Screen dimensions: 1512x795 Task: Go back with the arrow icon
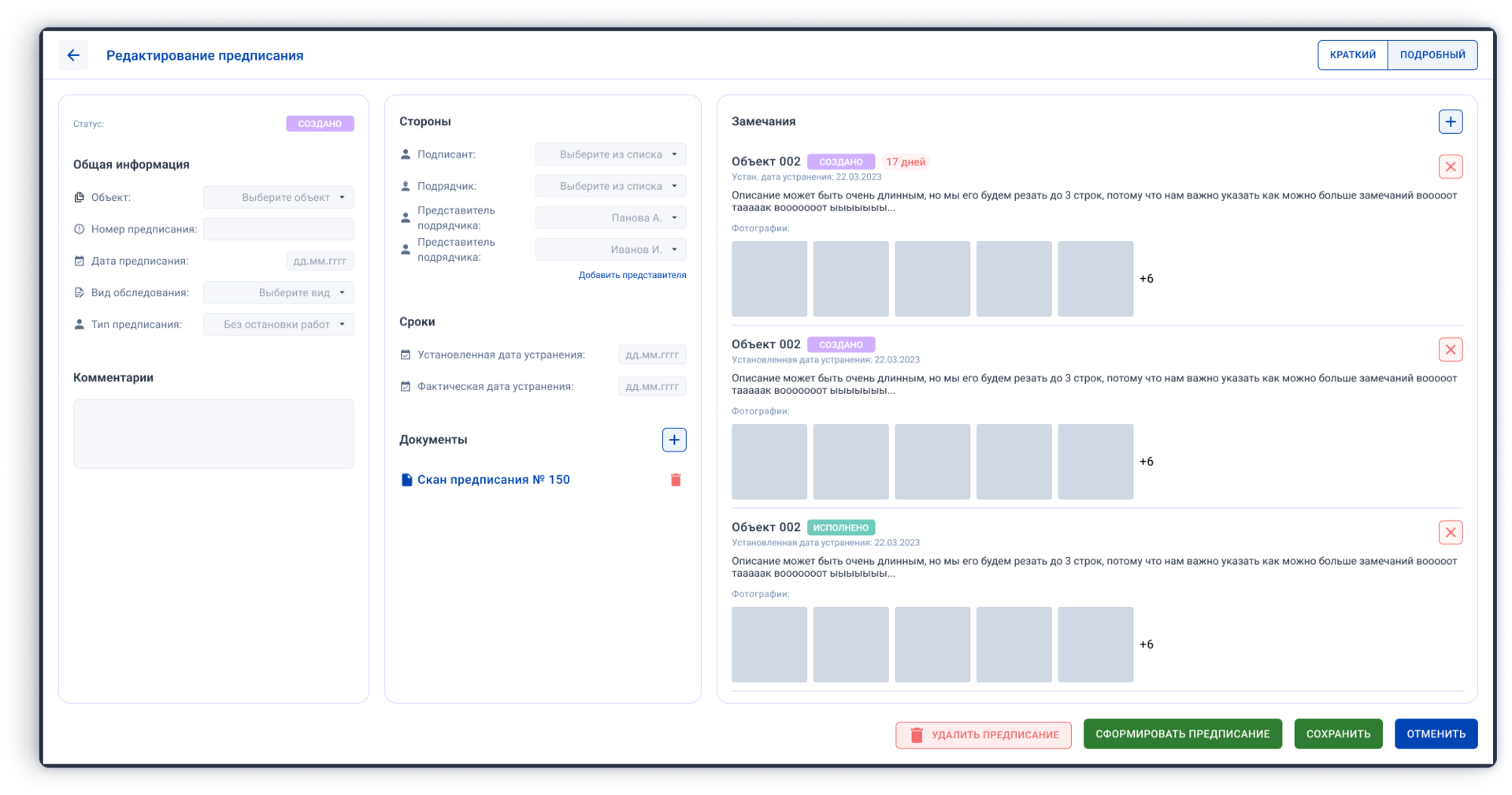coord(73,55)
